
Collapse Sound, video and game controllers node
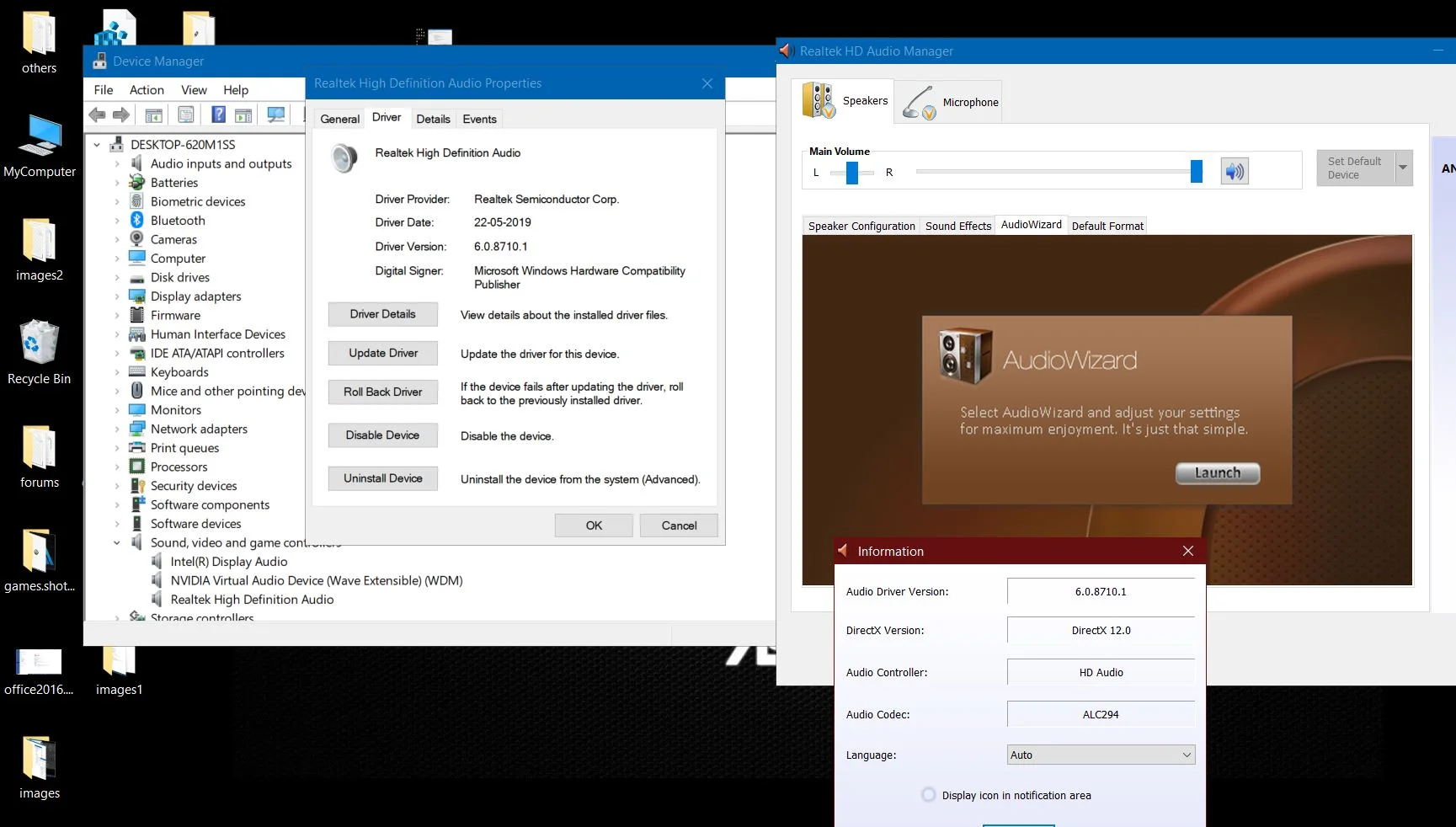click(117, 543)
